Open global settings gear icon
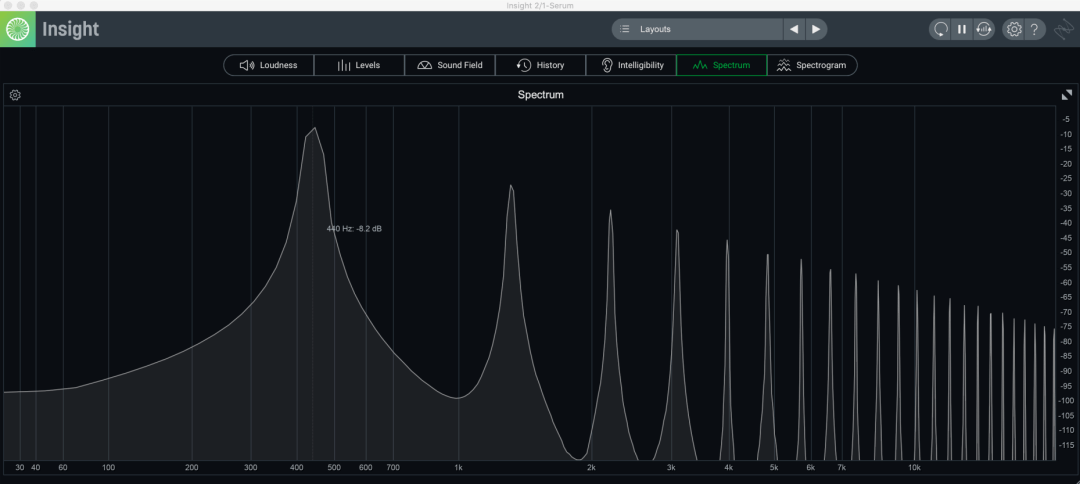Image resolution: width=1080 pixels, height=484 pixels. [1014, 29]
